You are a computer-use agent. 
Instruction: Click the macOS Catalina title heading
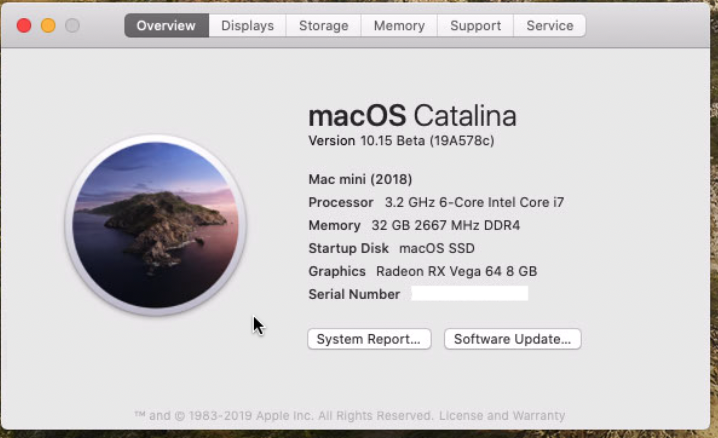tap(413, 115)
